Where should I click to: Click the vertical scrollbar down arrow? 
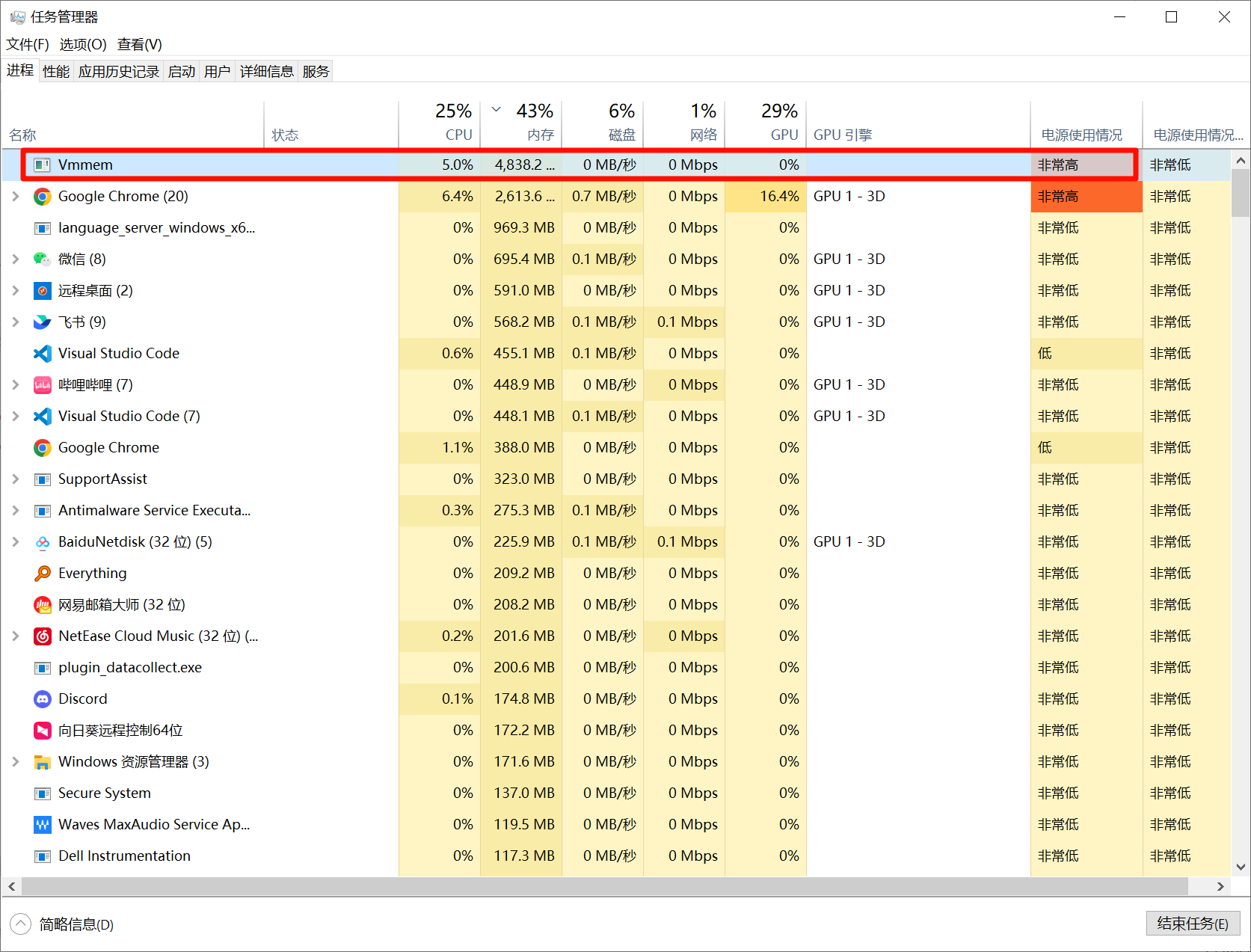1241,867
